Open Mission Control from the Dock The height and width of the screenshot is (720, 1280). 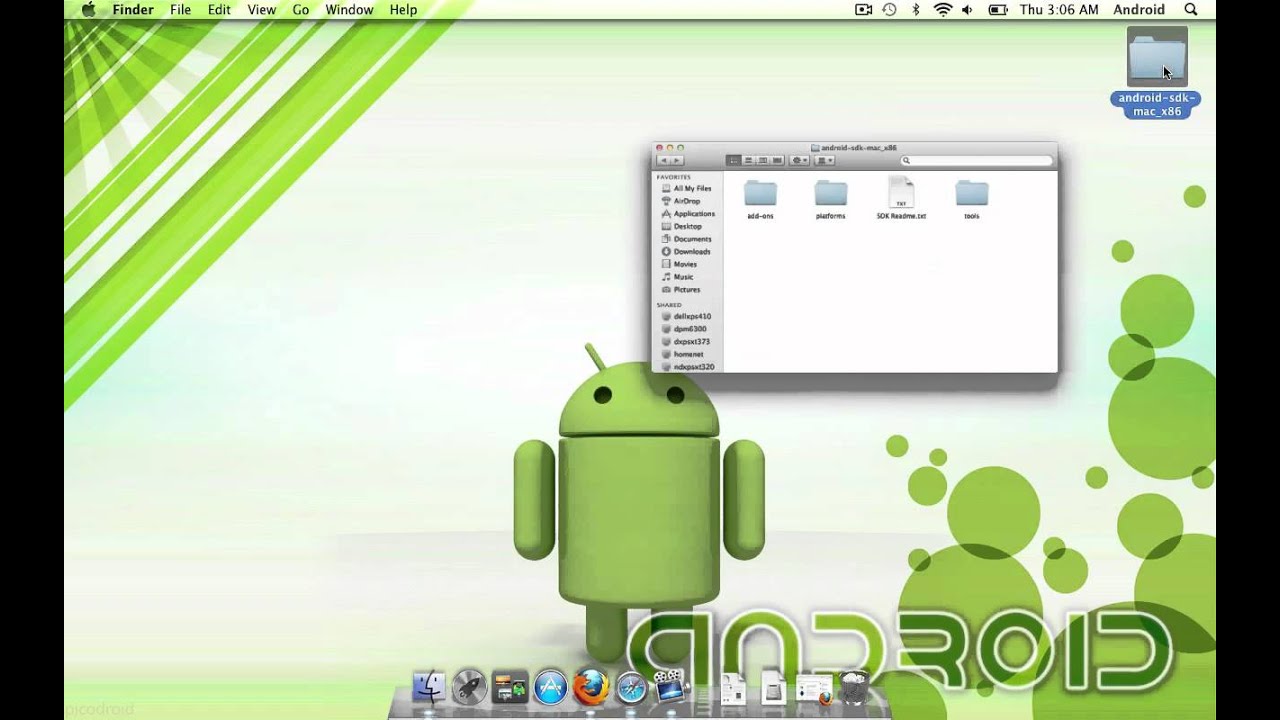point(510,687)
